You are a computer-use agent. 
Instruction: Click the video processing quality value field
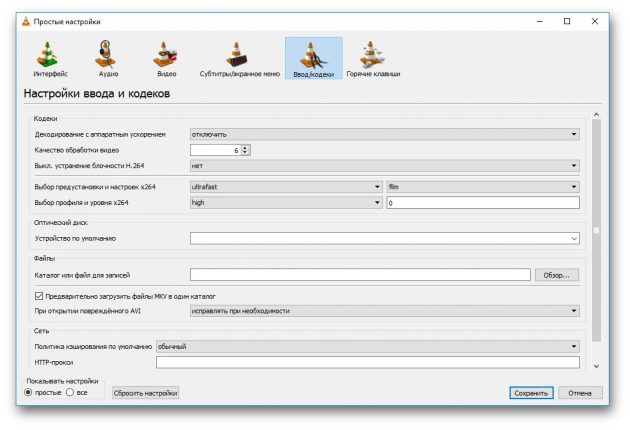pos(216,150)
